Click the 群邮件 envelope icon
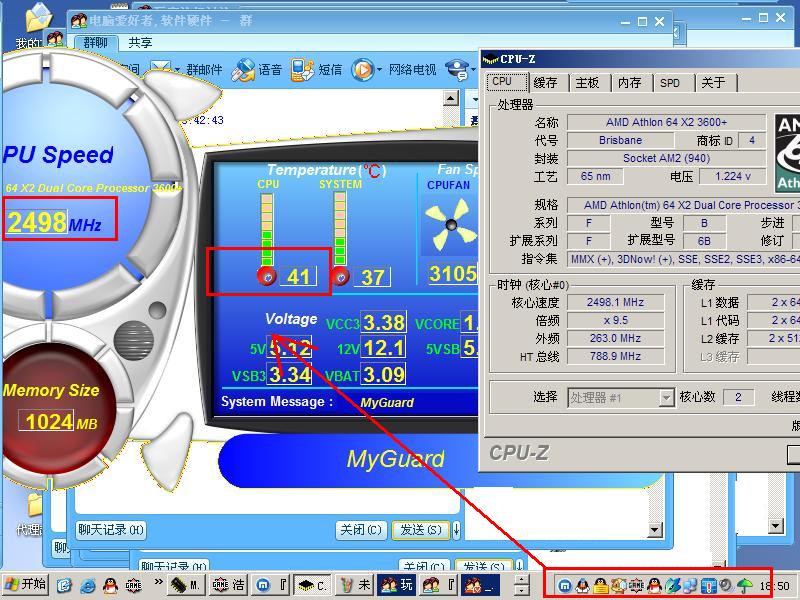This screenshot has height=600, width=800. (x=161, y=69)
